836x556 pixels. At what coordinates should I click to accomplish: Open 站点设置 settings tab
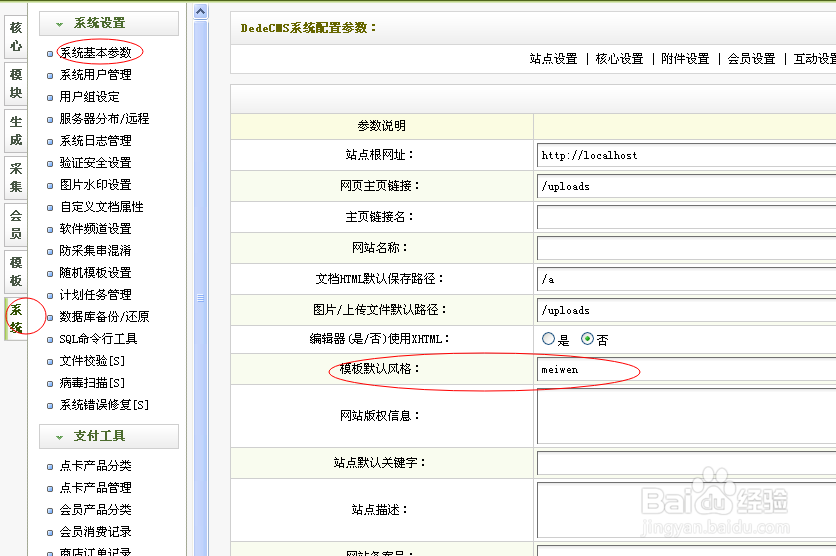(553, 59)
